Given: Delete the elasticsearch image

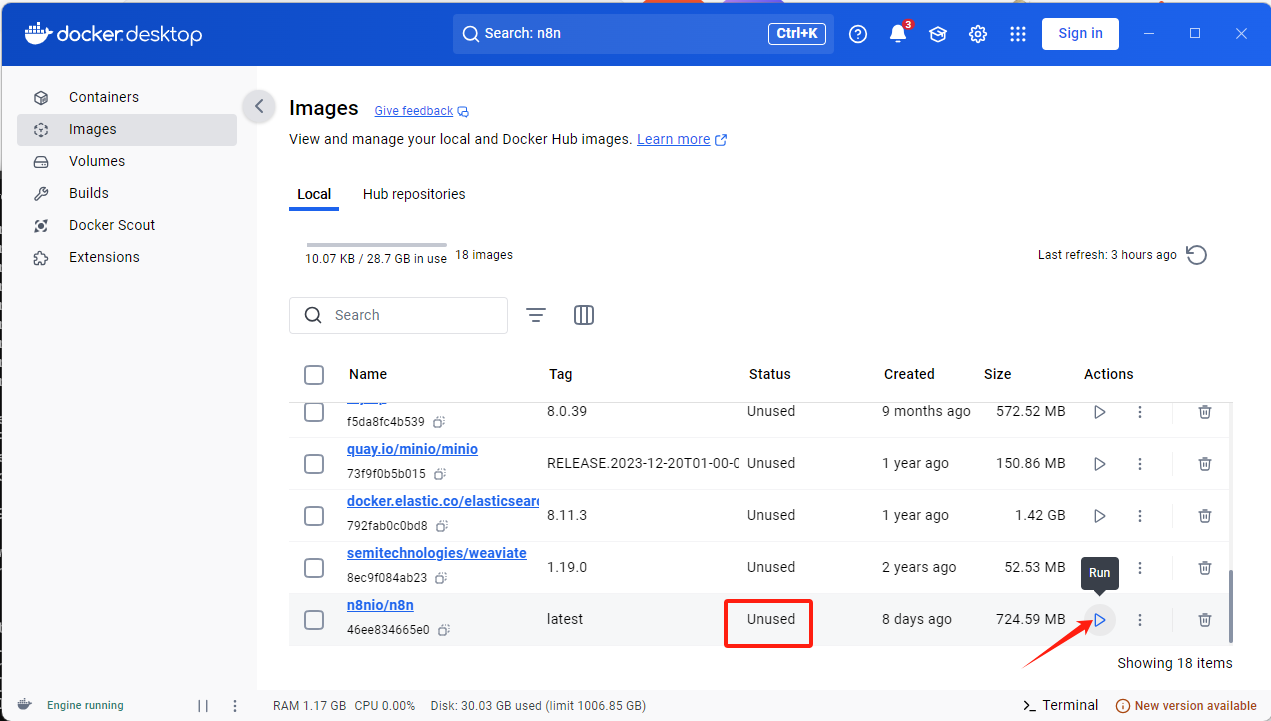Looking at the screenshot, I should 1205,516.
